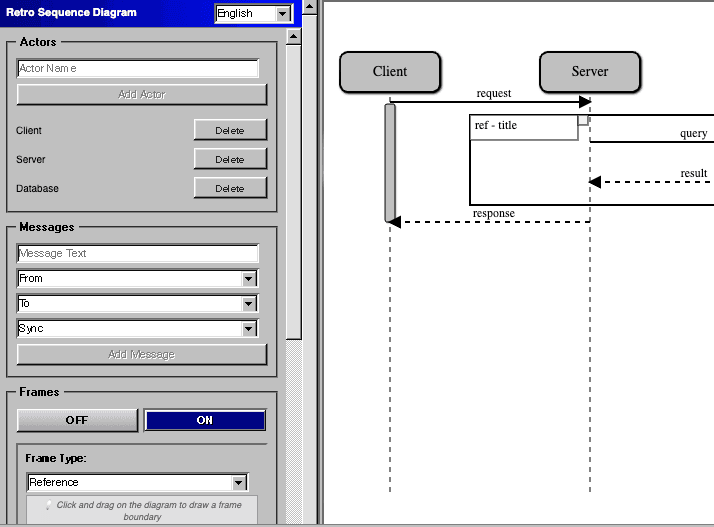Click the Server name in actors list
Screen dimensions: 714x527
coord(31,160)
